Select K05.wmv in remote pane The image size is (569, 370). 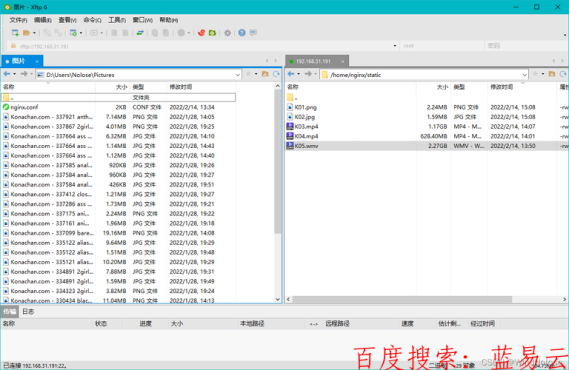(x=427, y=146)
